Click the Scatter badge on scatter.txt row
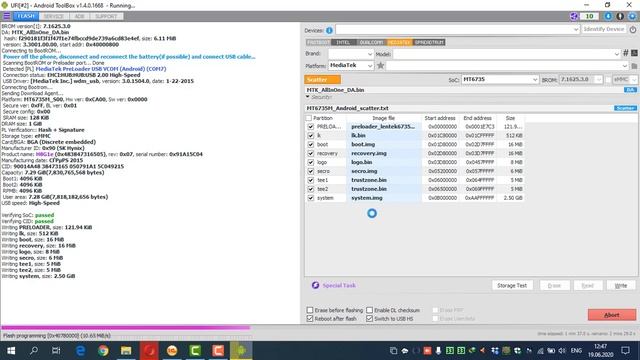Viewport: 640px width, 360px height. (625, 108)
